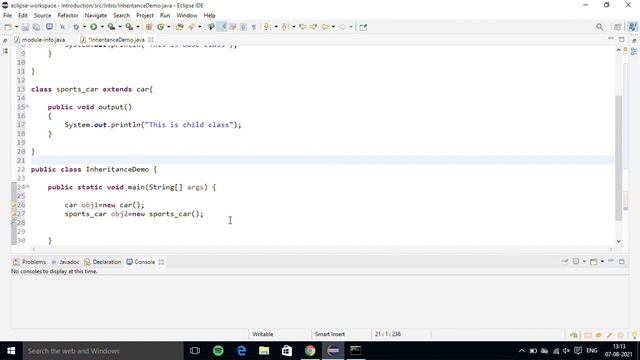640x360 pixels.
Task: Close the Console view tab
Action: click(x=161, y=262)
